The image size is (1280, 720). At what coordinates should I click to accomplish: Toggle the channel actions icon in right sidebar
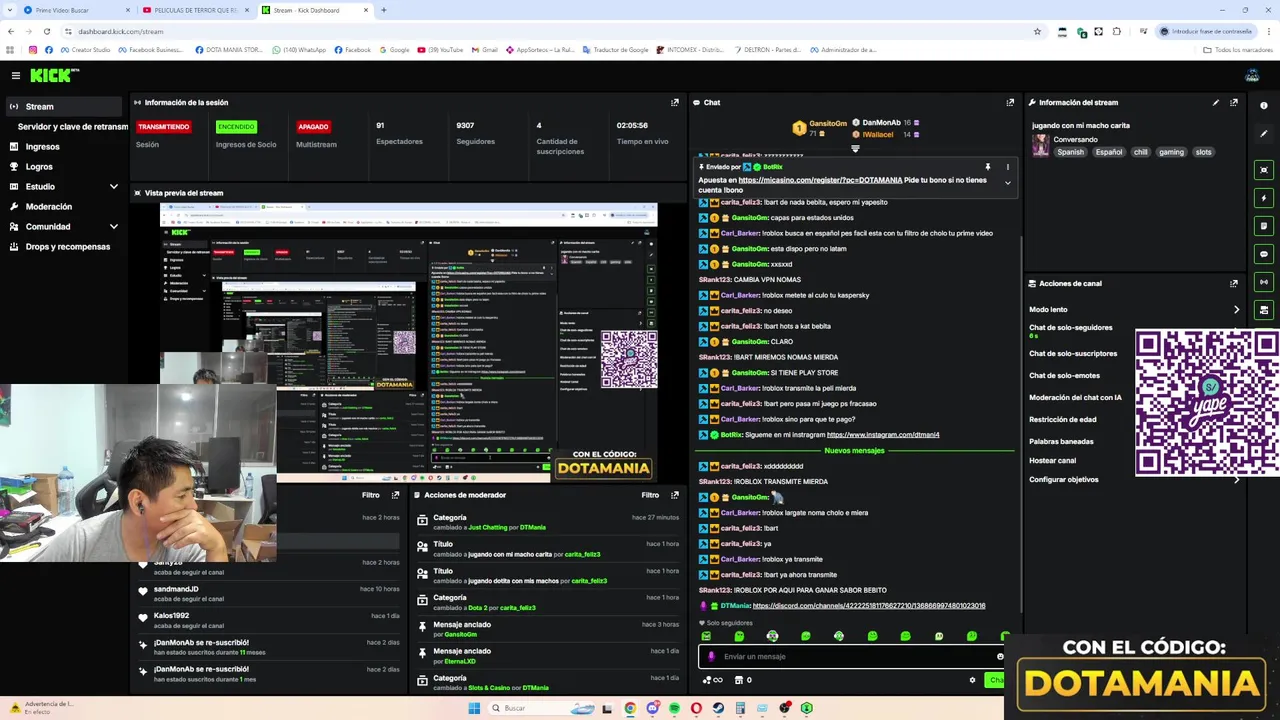(1264, 310)
